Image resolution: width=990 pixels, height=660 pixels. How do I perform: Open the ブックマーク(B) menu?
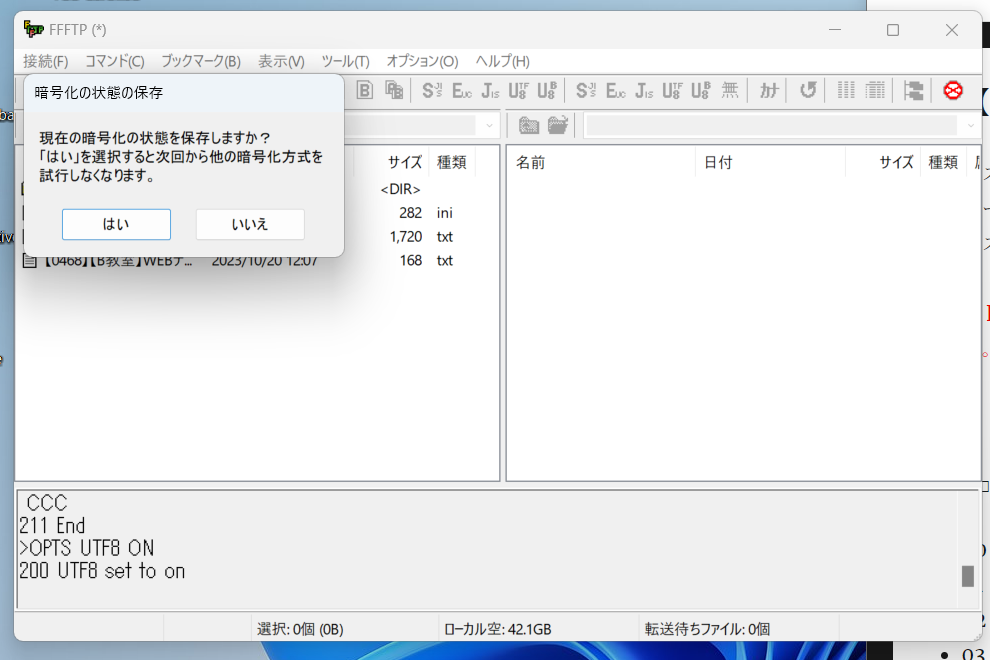pos(201,61)
